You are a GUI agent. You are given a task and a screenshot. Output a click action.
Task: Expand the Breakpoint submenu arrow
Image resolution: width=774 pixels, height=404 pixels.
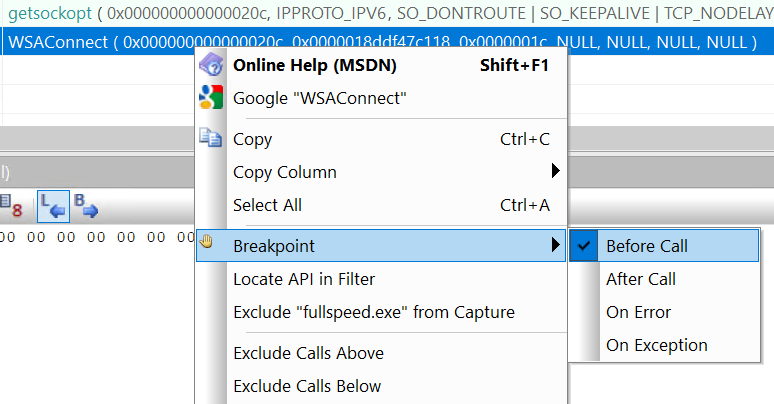point(555,245)
